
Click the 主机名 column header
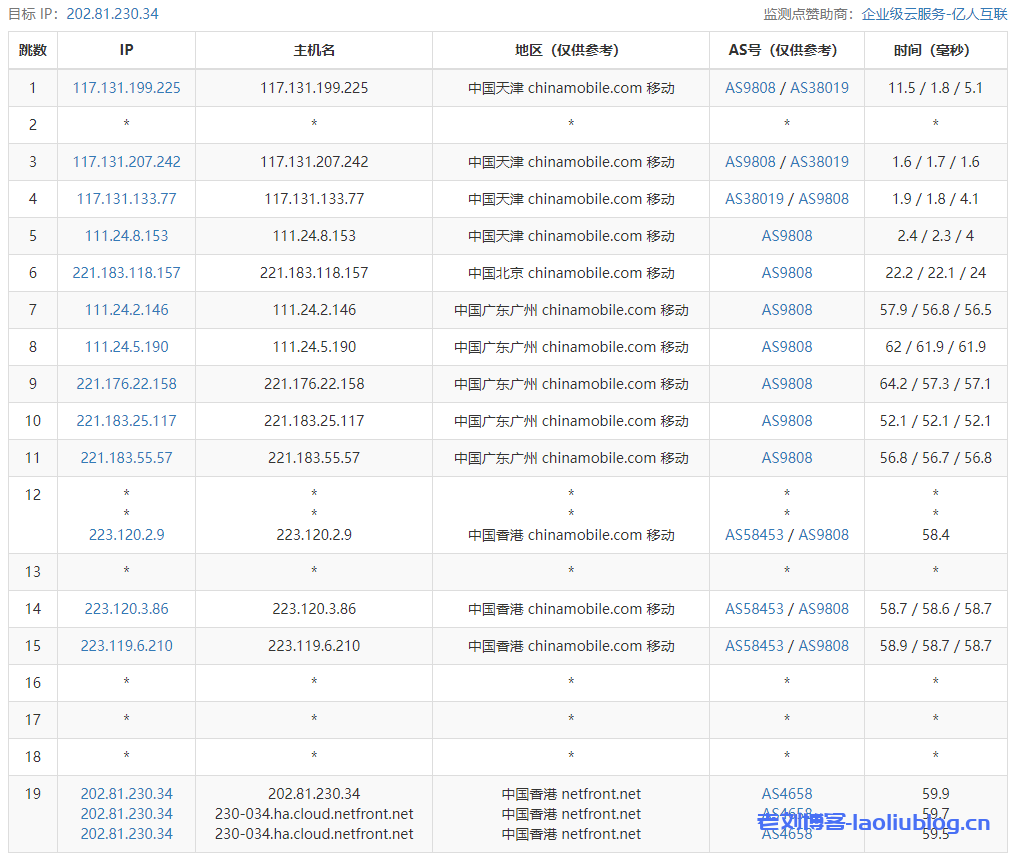[314, 50]
